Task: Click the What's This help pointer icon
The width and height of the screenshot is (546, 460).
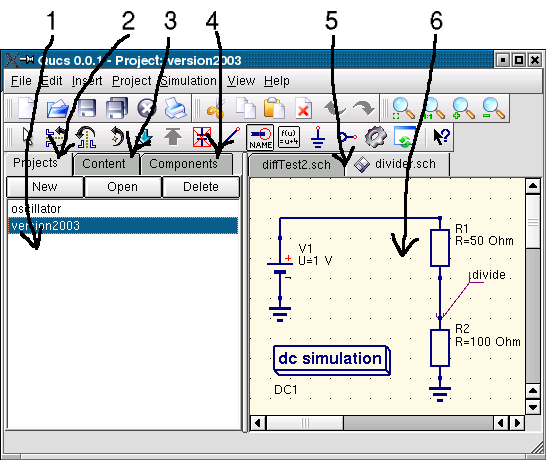Action: coord(442,137)
